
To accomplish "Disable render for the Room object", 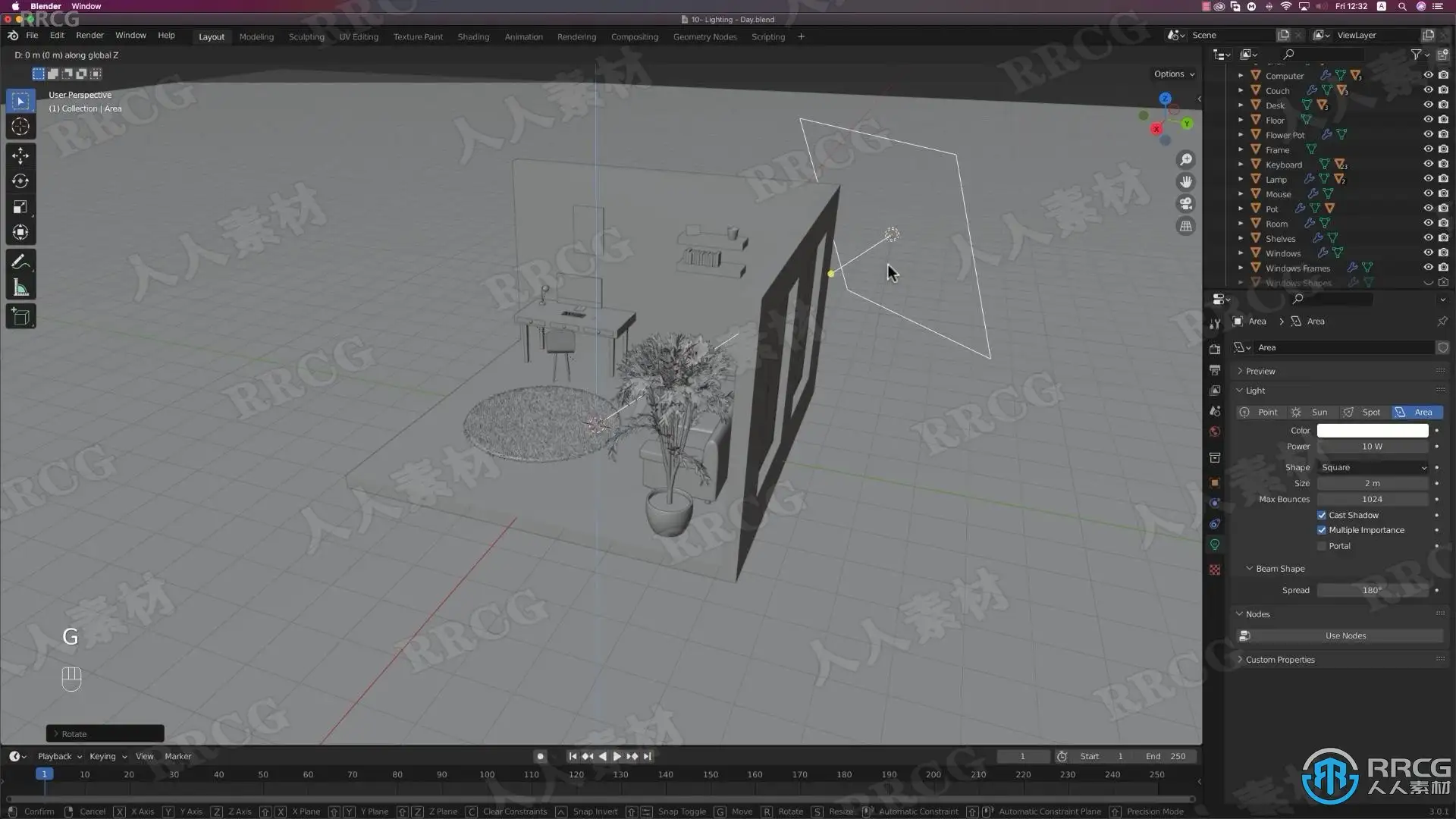I will coord(1443,224).
